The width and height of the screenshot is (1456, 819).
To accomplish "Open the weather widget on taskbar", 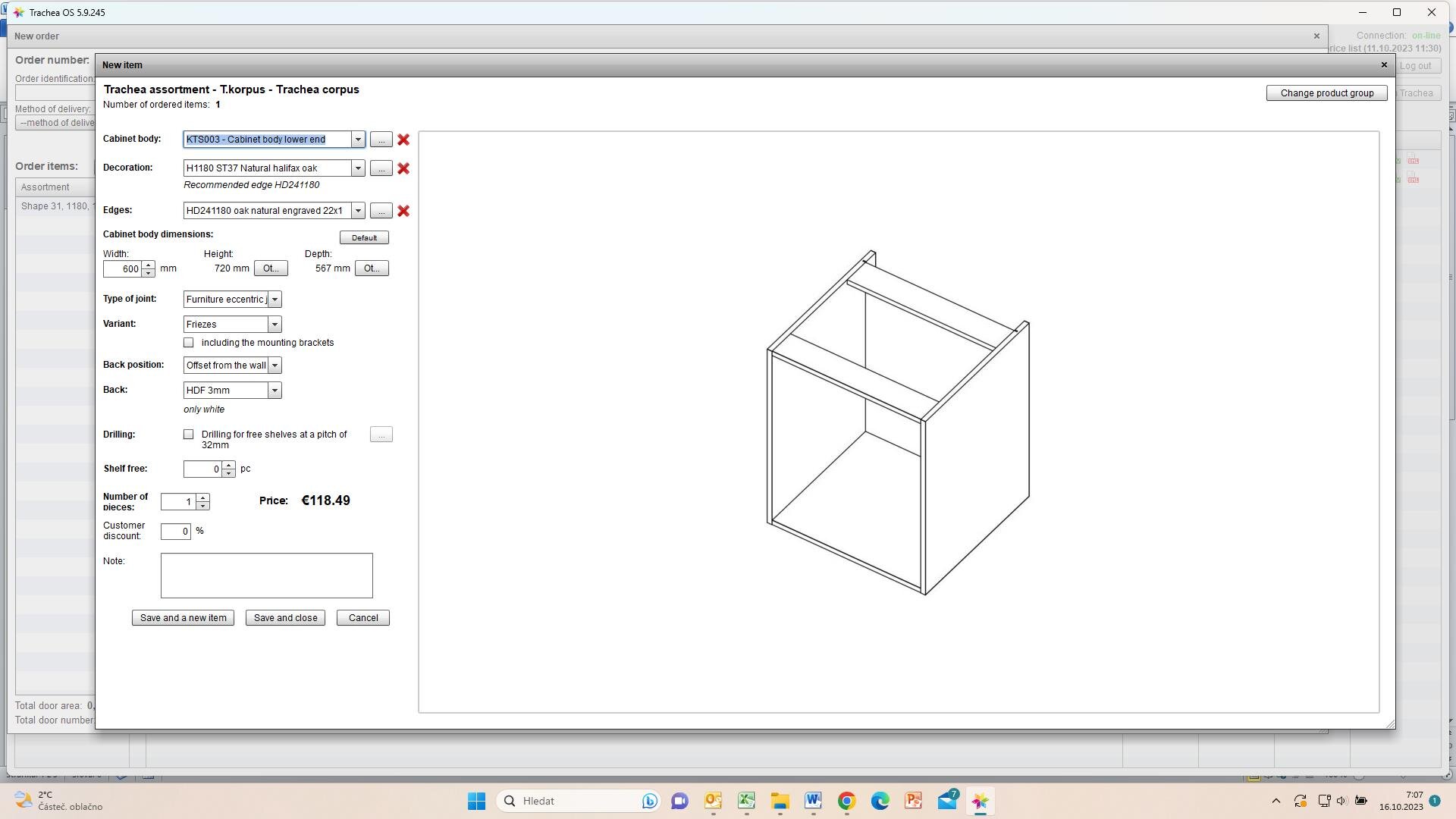I will [59, 801].
